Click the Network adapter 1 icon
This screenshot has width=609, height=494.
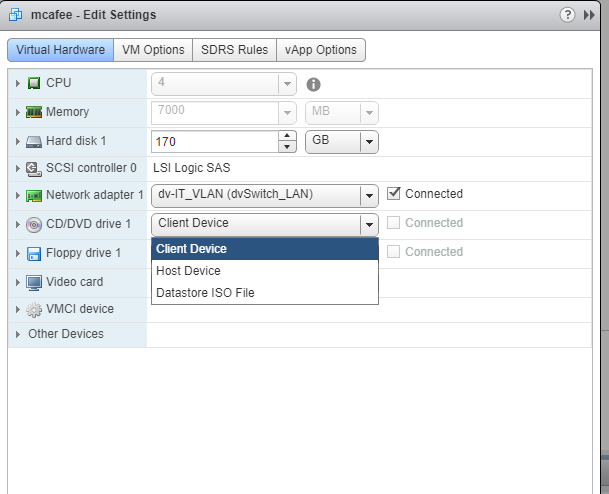point(34,195)
